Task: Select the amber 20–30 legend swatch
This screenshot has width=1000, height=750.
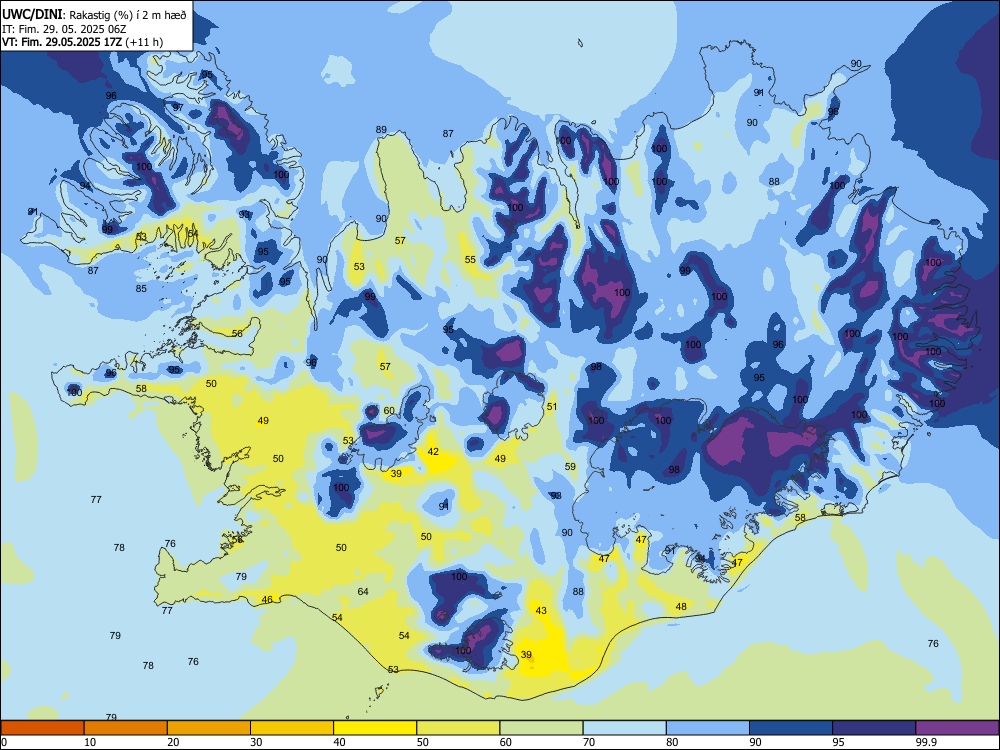Action: pyautogui.click(x=209, y=728)
